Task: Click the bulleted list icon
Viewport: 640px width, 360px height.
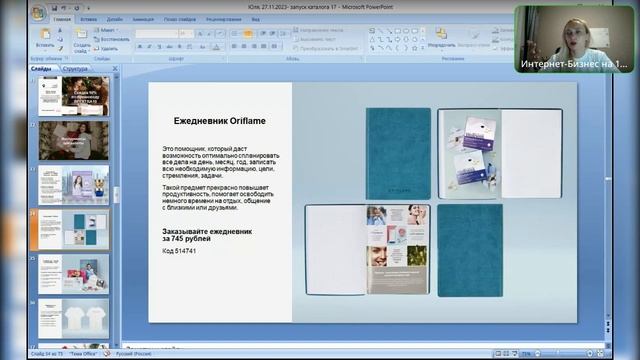Action: pyautogui.click(x=235, y=34)
